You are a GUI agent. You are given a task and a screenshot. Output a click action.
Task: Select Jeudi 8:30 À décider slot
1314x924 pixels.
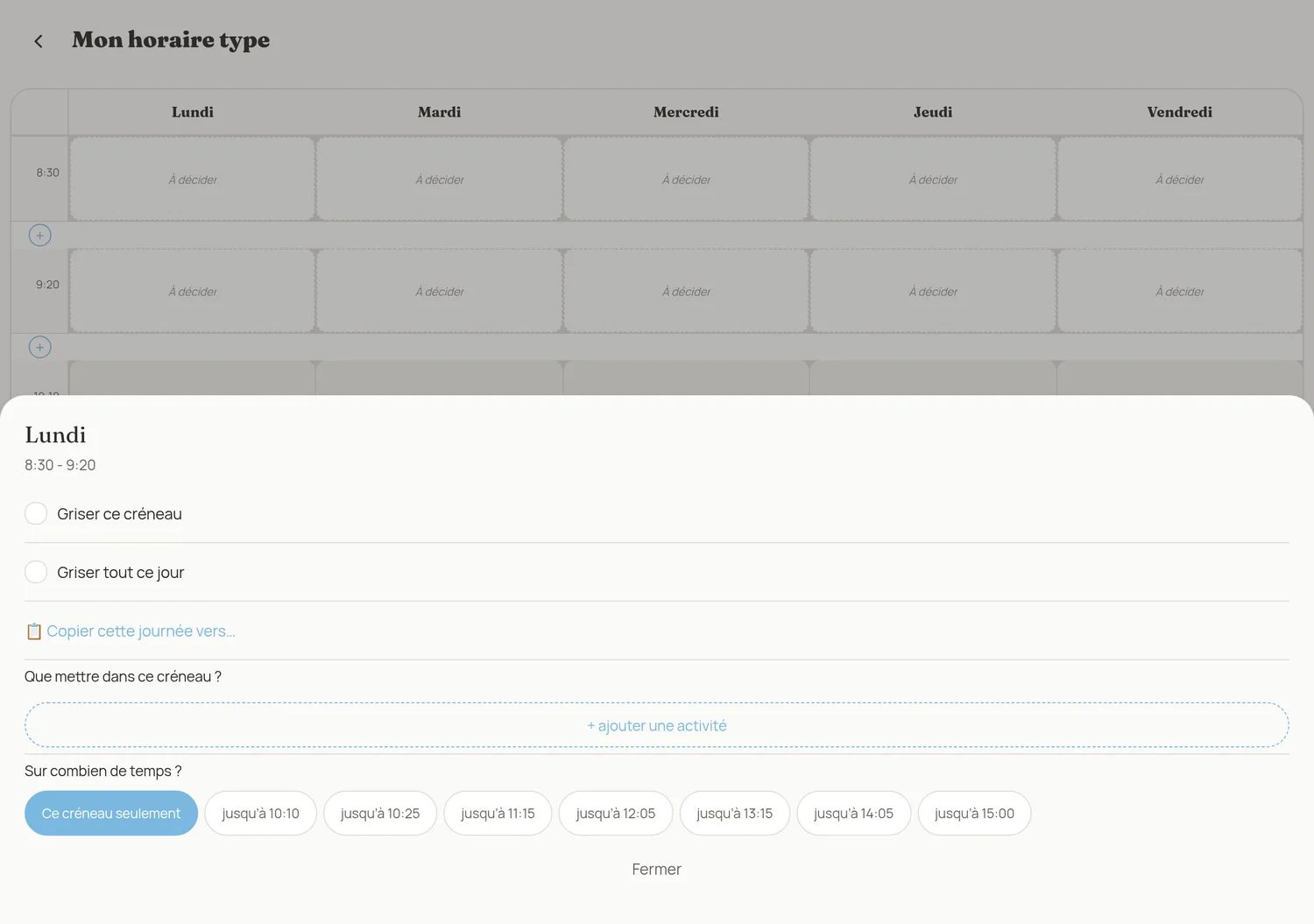coord(933,179)
